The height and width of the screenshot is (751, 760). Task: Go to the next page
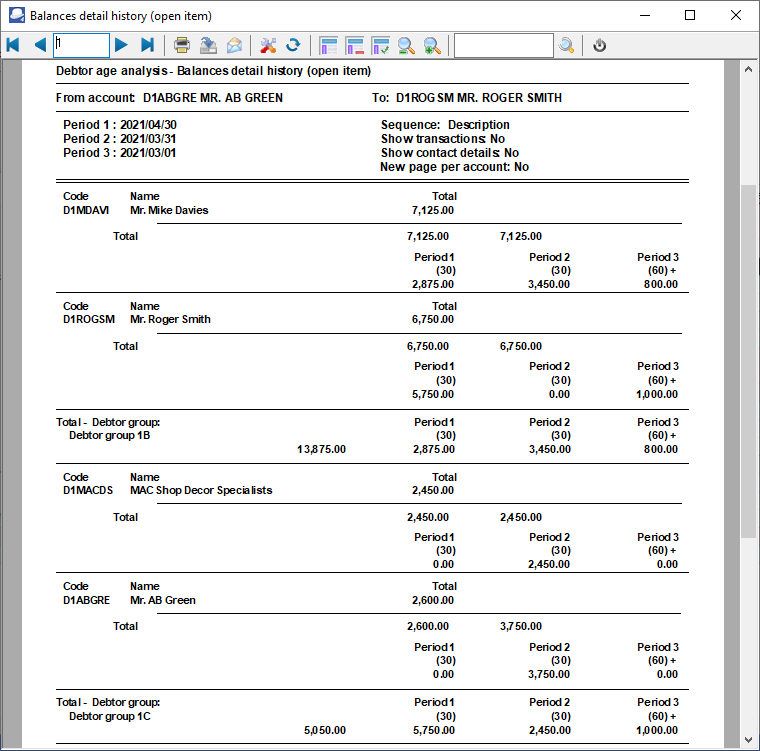tap(121, 45)
